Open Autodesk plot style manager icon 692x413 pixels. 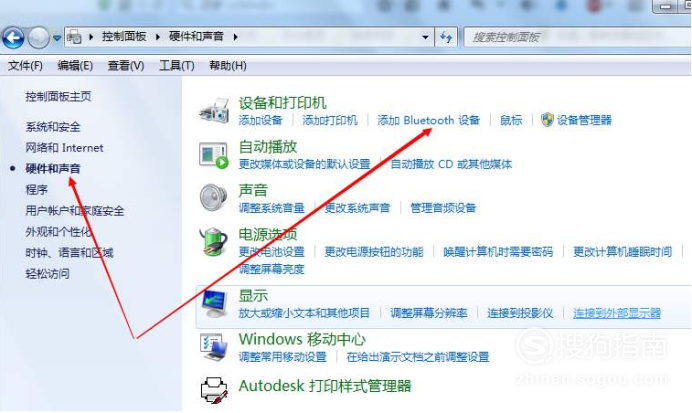(x=214, y=389)
